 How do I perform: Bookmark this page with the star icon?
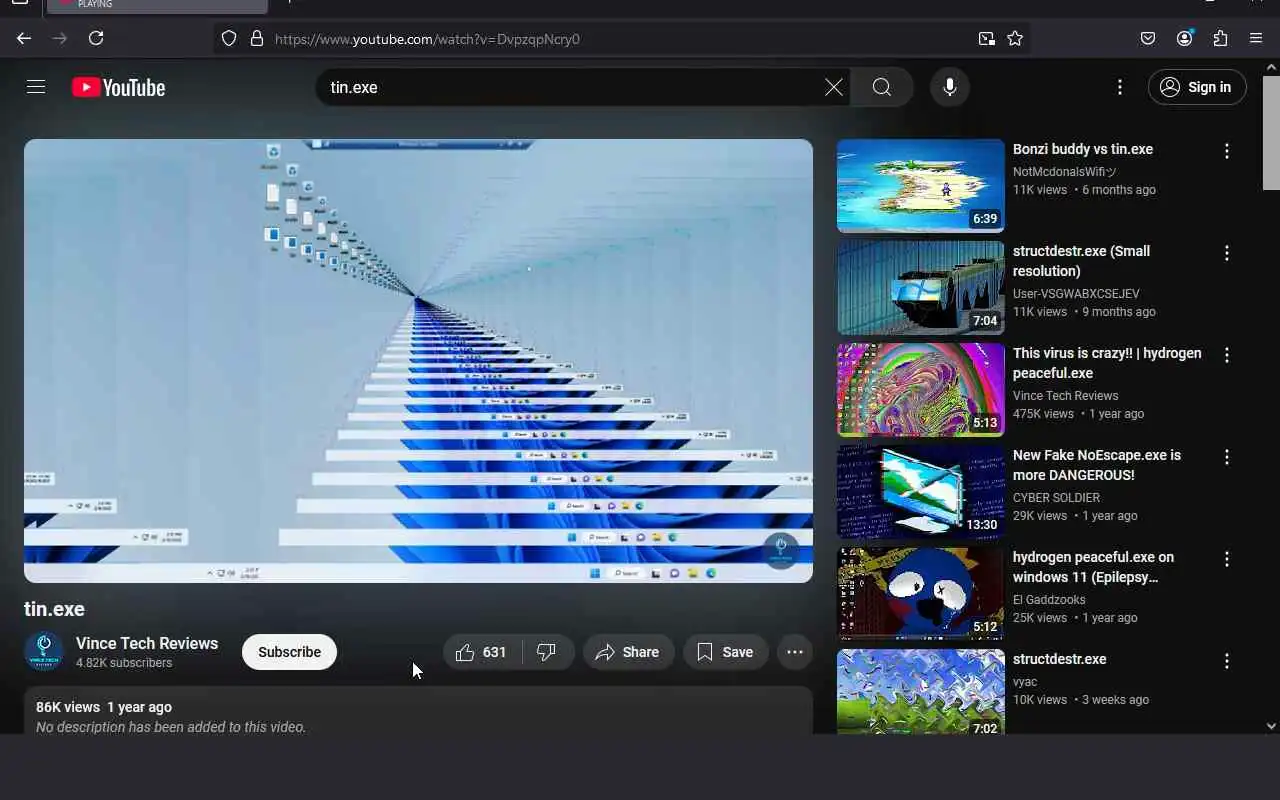[1015, 38]
